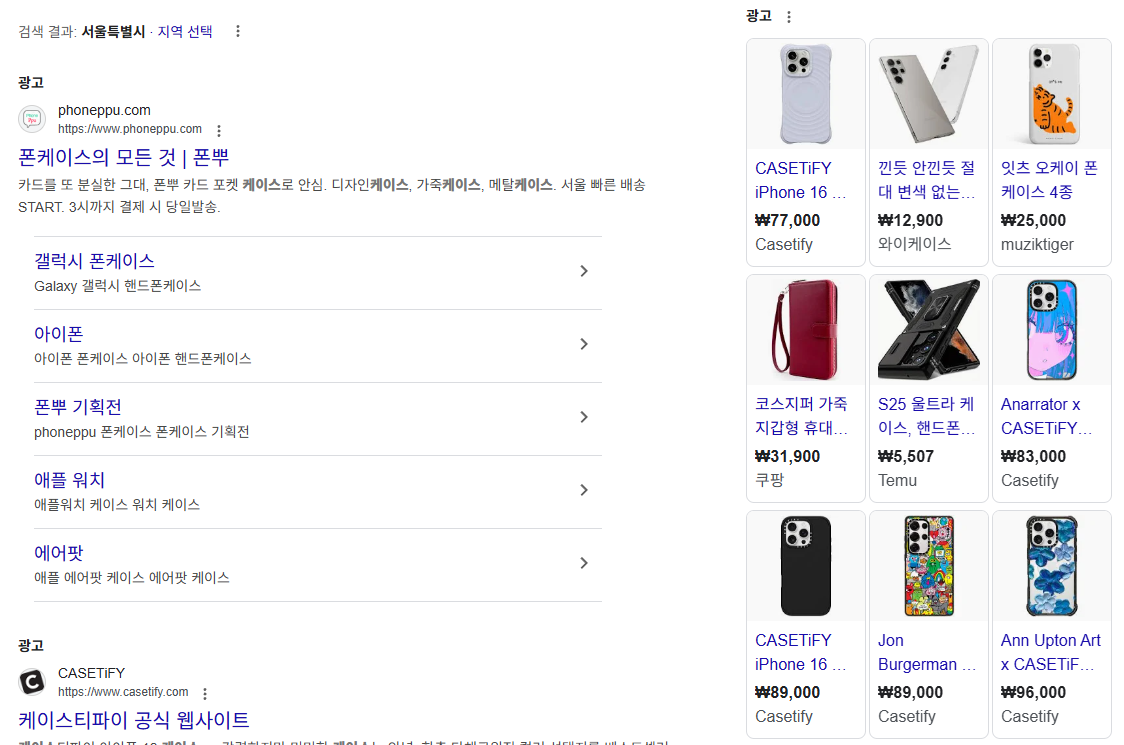Click the ₩12,900 price text
This screenshot has width=1124, height=745.
(x=910, y=220)
